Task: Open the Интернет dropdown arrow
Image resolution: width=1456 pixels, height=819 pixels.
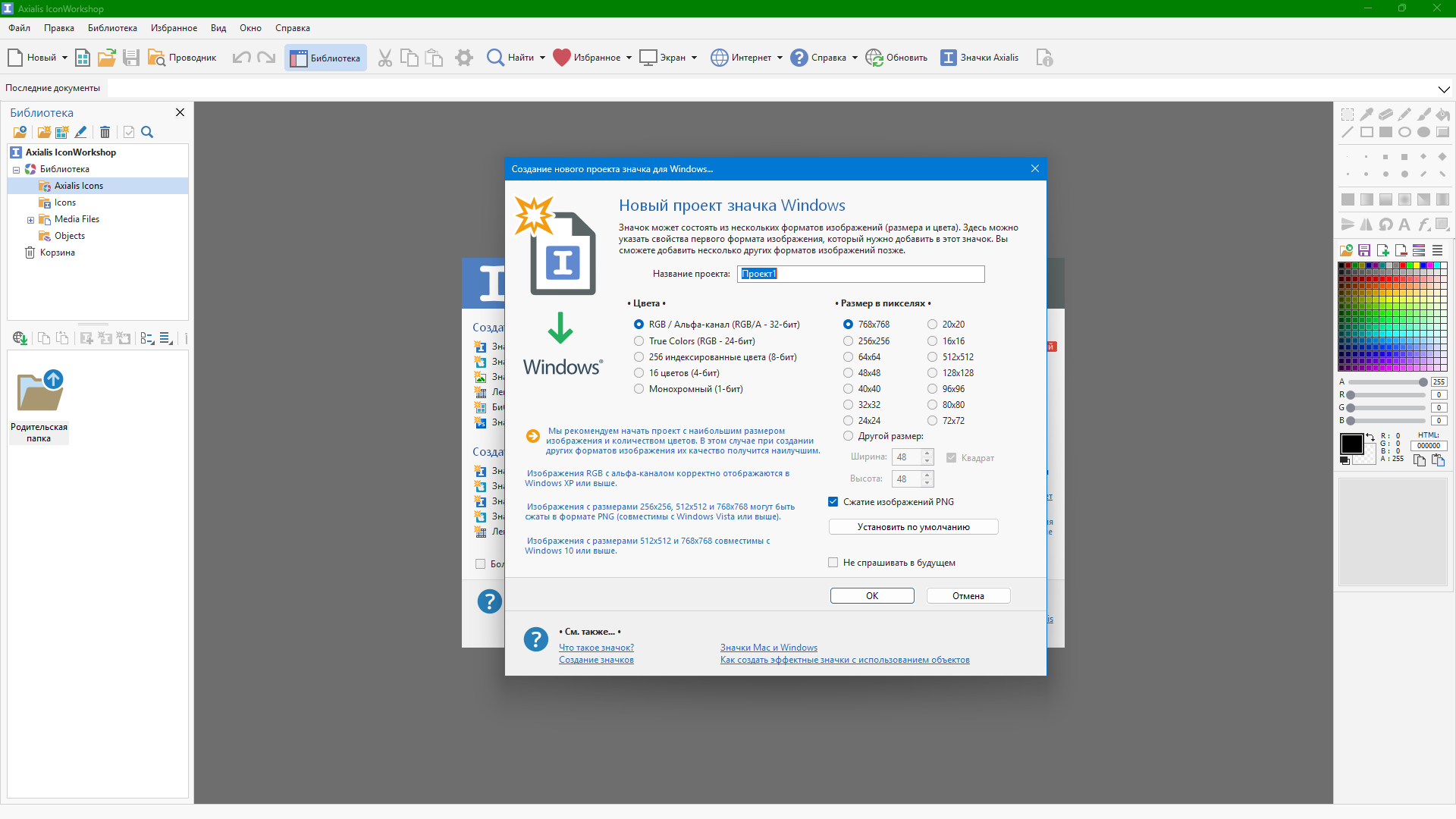Action: click(x=780, y=58)
